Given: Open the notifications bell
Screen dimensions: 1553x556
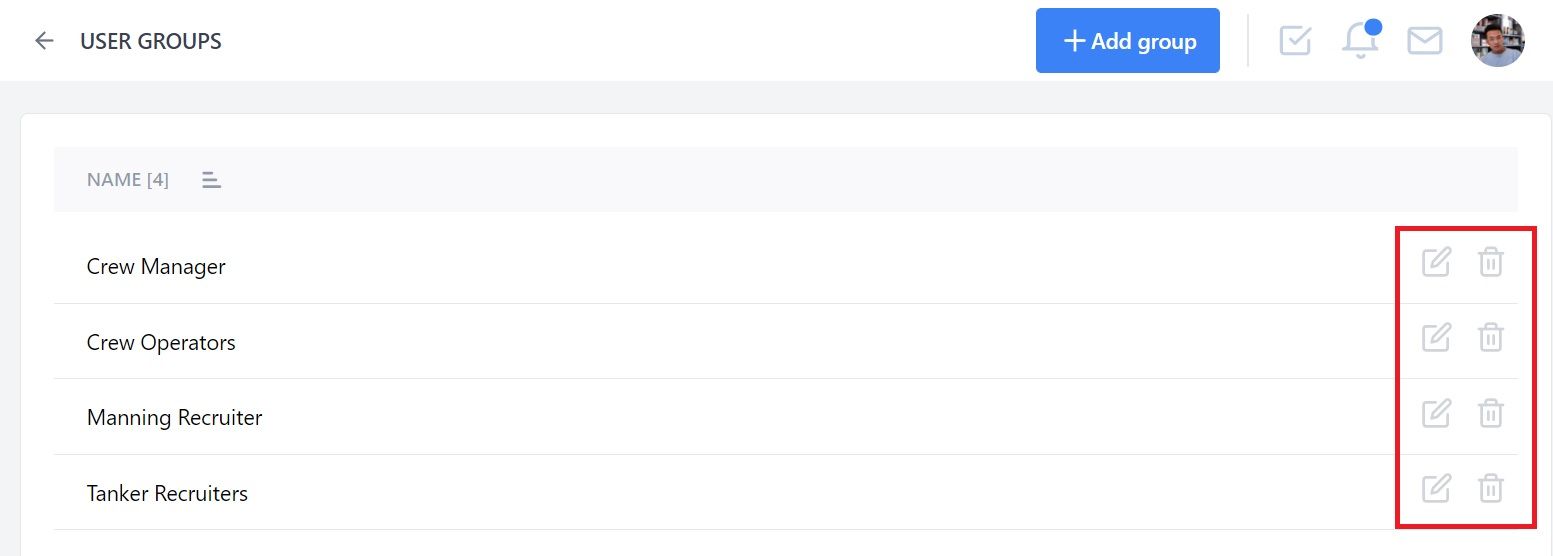Looking at the screenshot, I should click(1360, 40).
